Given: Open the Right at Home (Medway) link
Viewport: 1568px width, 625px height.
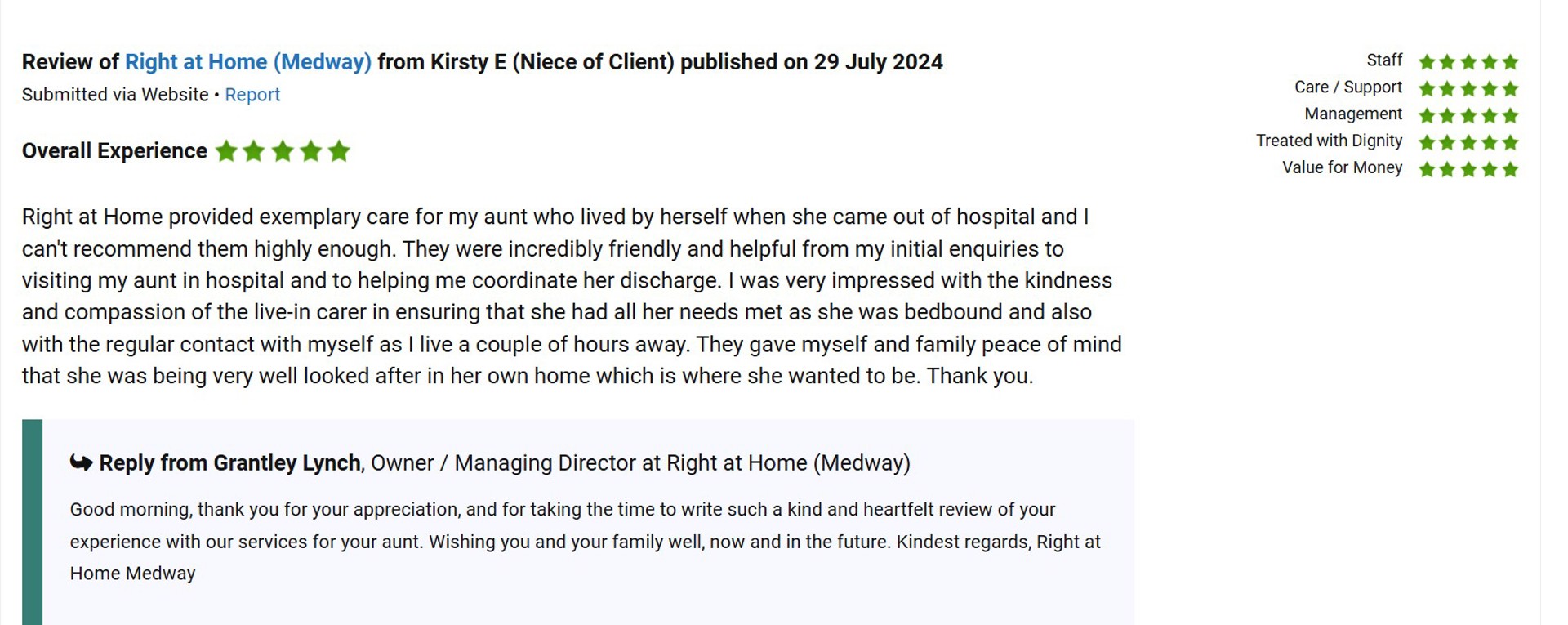Looking at the screenshot, I should point(247,62).
